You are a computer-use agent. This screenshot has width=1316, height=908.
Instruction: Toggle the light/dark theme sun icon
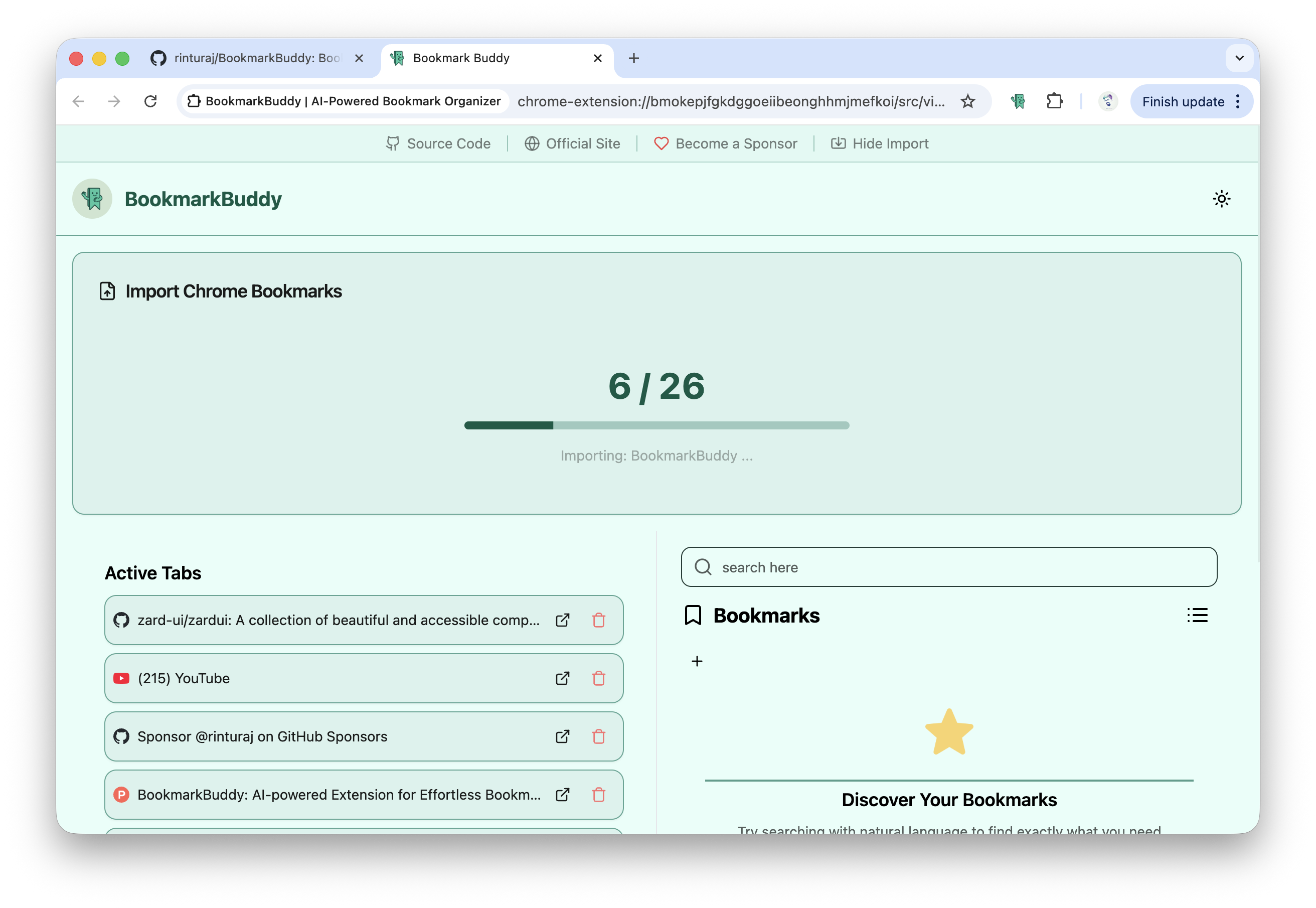point(1222,199)
